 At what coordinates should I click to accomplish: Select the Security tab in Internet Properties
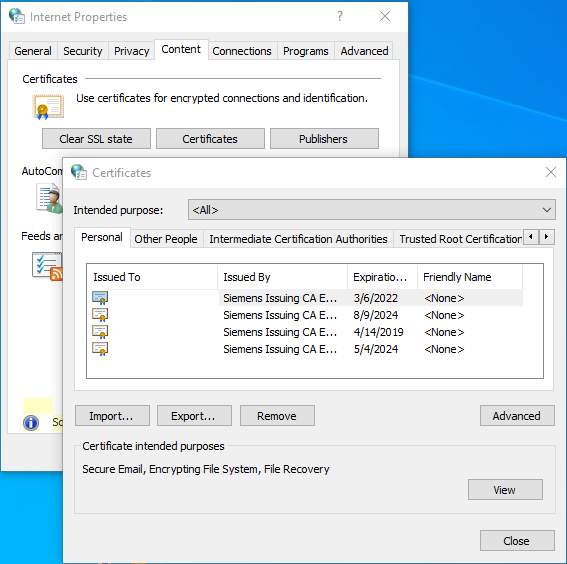tap(83, 51)
